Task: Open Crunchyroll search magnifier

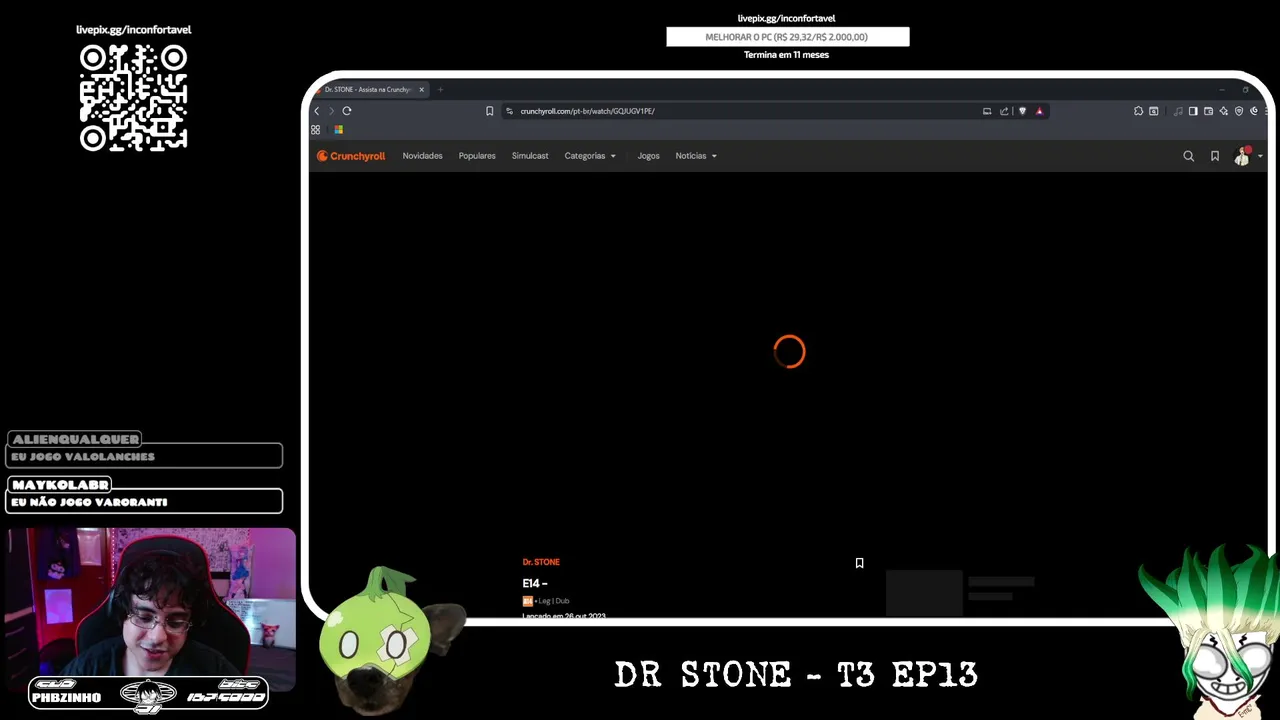Action: pos(1189,156)
